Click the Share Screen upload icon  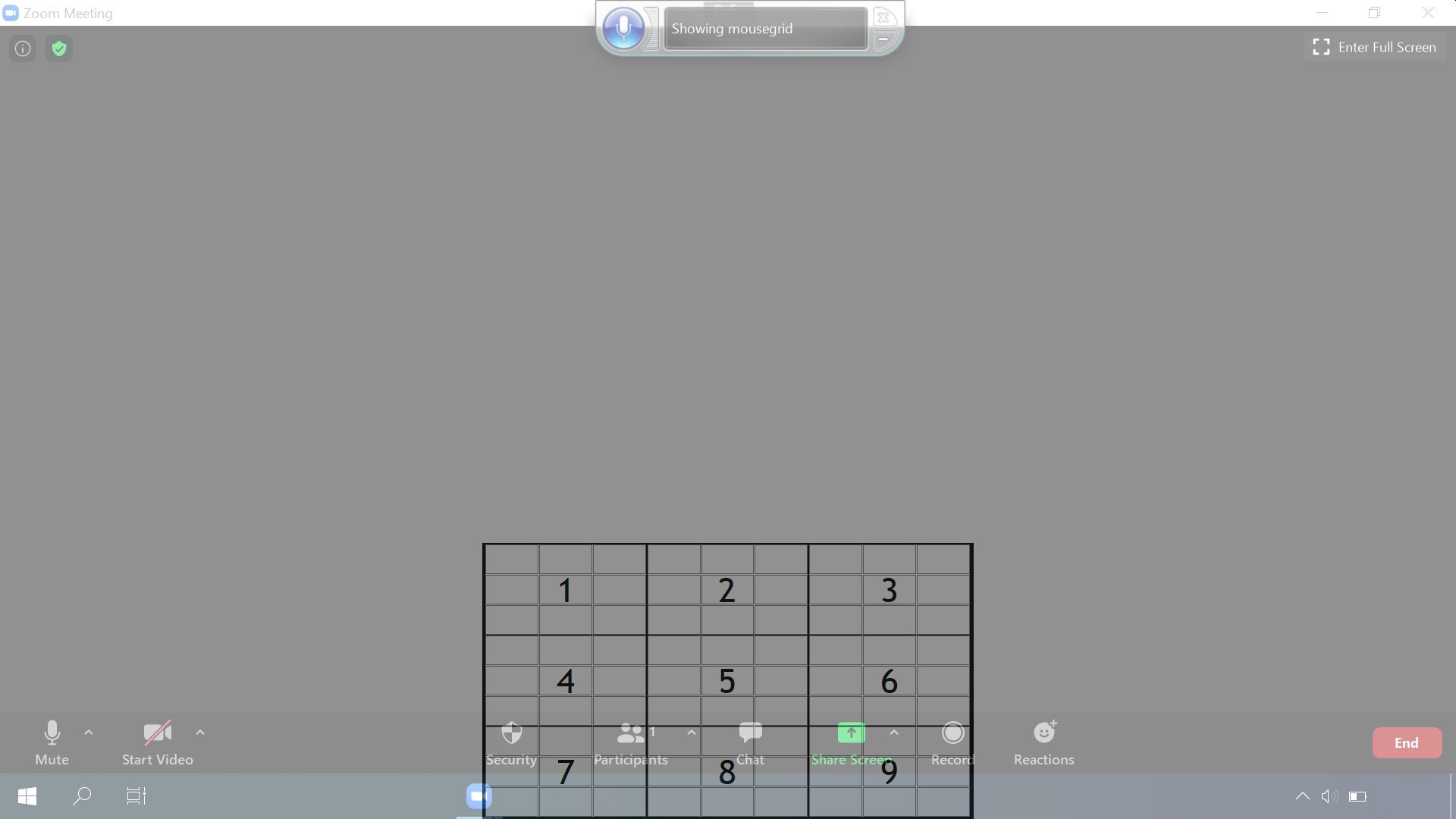[x=852, y=732]
